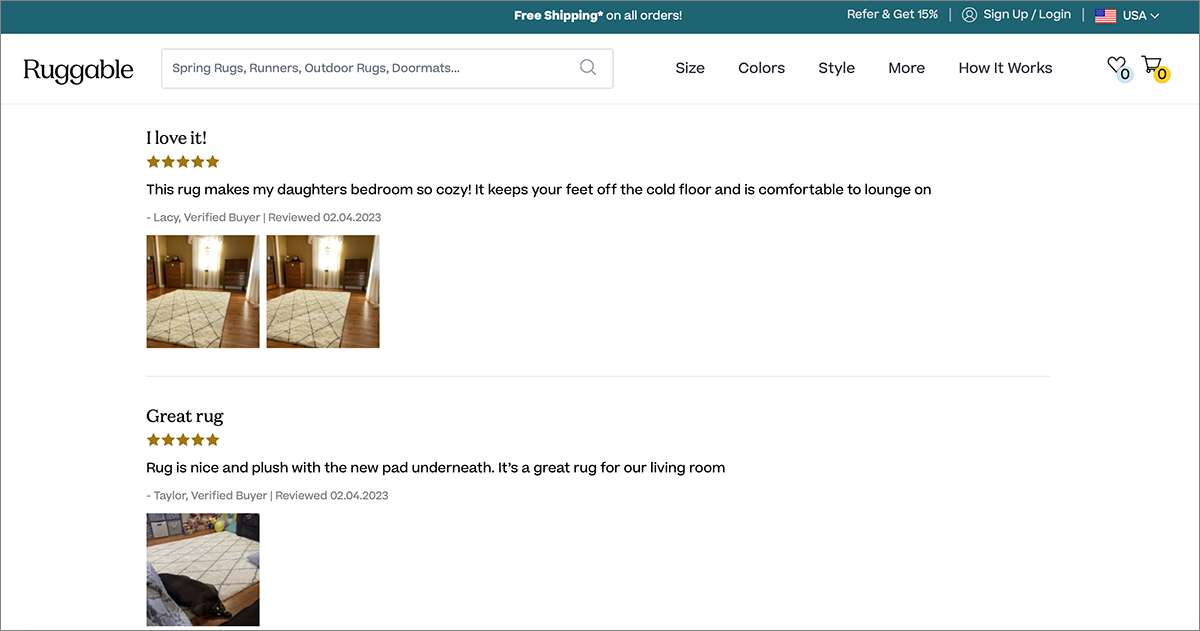Image resolution: width=1200 pixels, height=631 pixels.
Task: Open Lacy's first review photo
Action: [202, 291]
